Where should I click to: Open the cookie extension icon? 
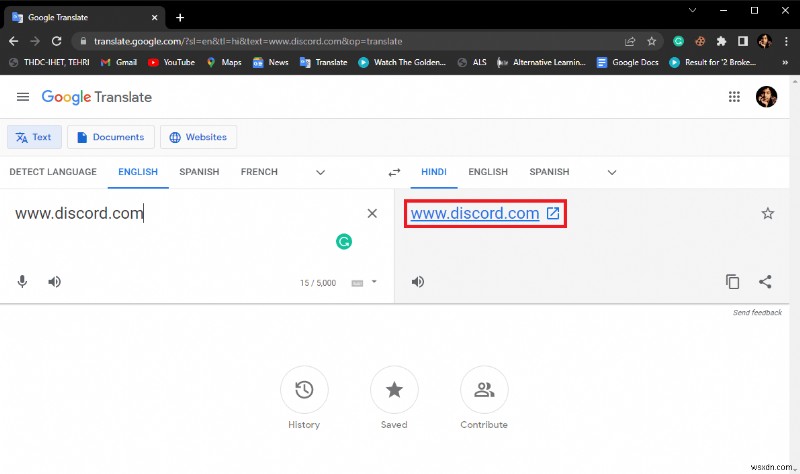pyautogui.click(x=699, y=41)
